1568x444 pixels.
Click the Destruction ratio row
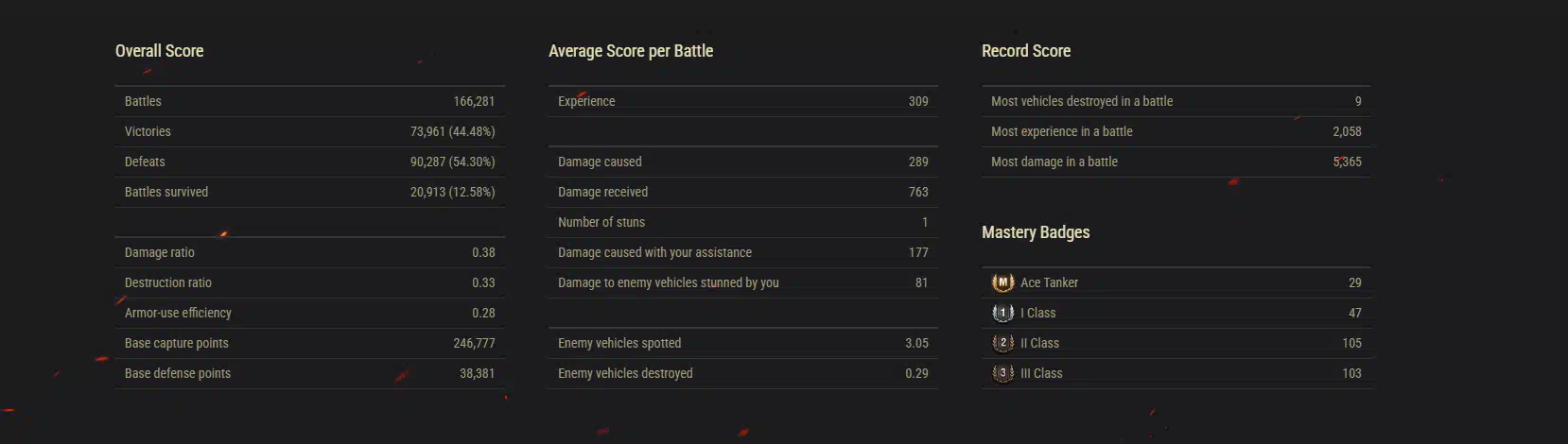(x=310, y=282)
